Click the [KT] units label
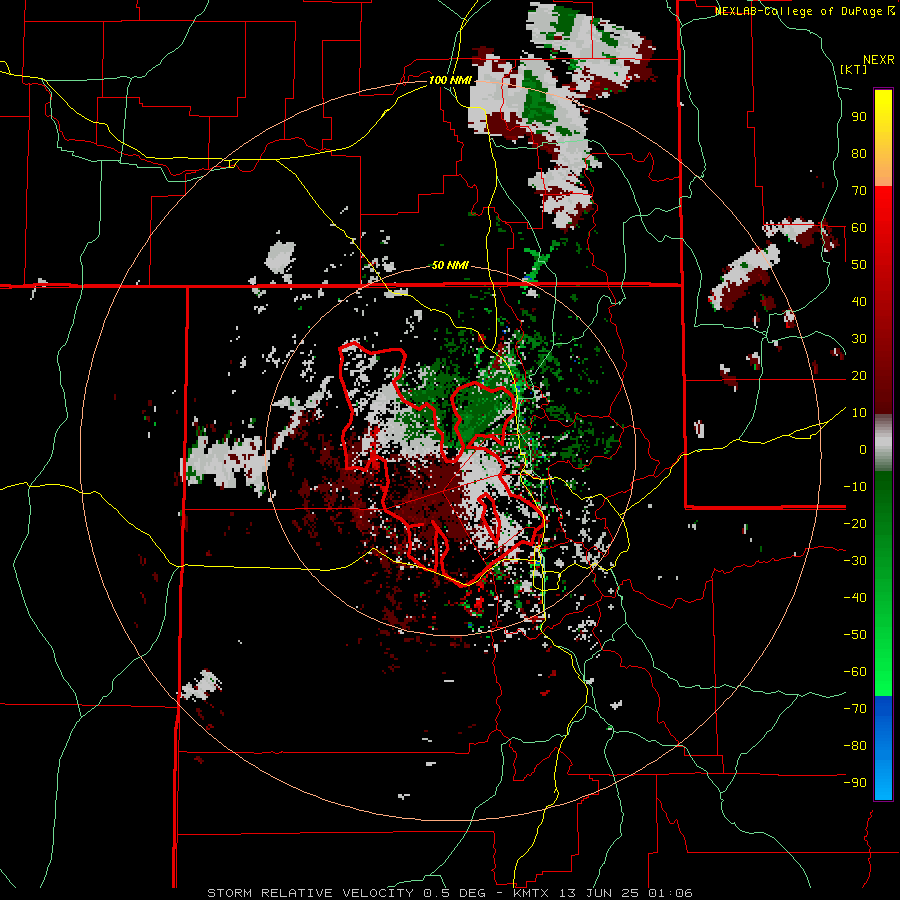The height and width of the screenshot is (900, 900). click(853, 69)
